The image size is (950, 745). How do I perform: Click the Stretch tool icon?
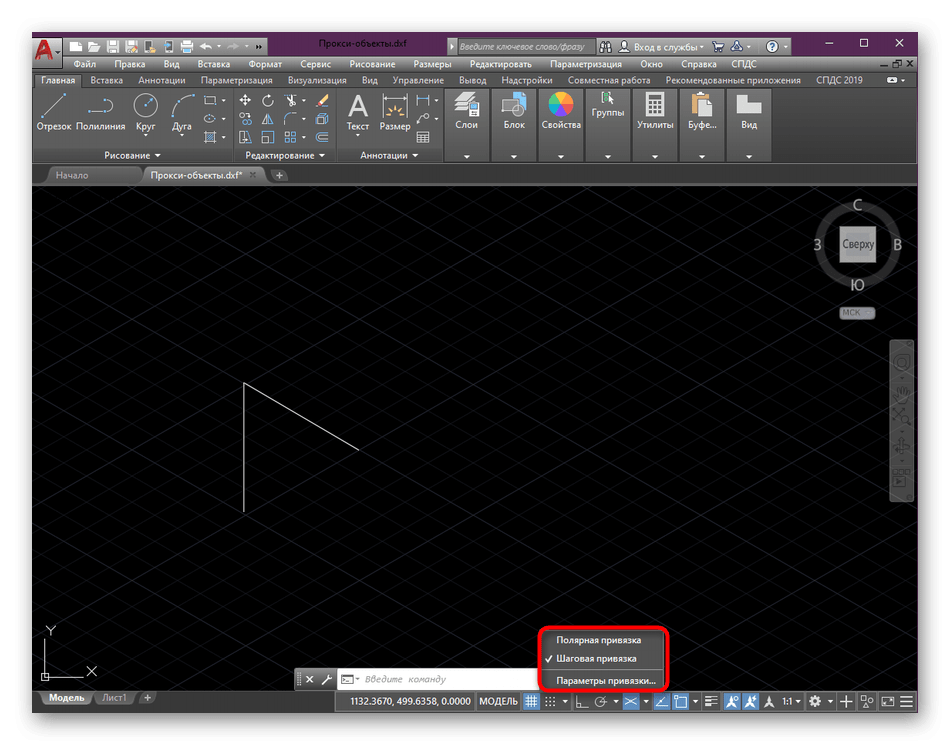click(245, 137)
